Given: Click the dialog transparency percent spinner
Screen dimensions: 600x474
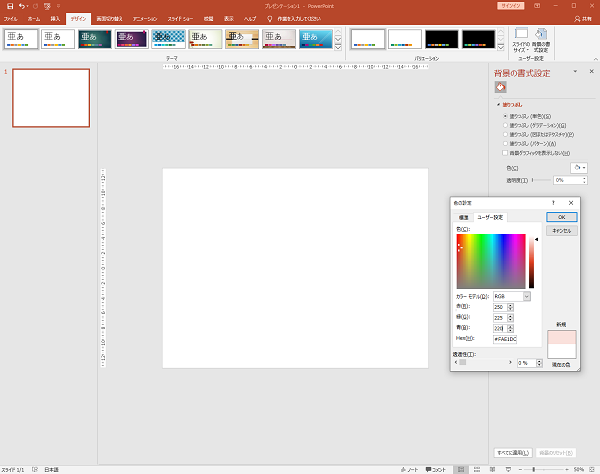Looking at the screenshot, I should (539, 363).
